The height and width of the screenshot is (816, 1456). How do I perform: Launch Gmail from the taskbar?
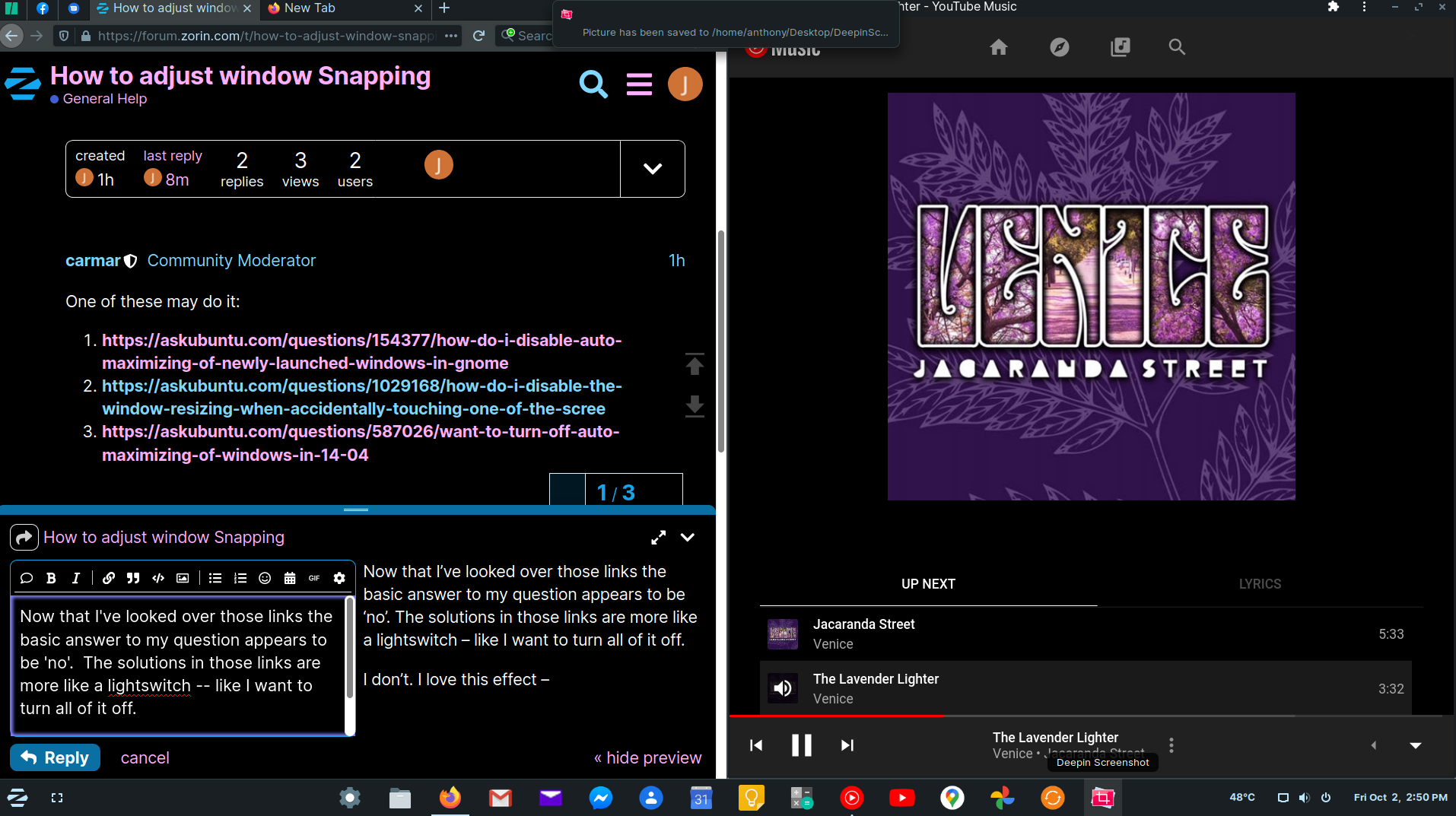(x=500, y=798)
